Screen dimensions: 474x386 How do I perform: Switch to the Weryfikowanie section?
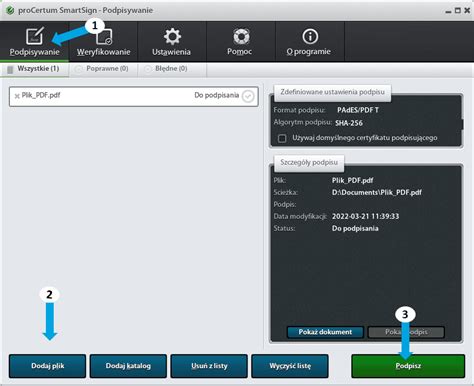(104, 42)
